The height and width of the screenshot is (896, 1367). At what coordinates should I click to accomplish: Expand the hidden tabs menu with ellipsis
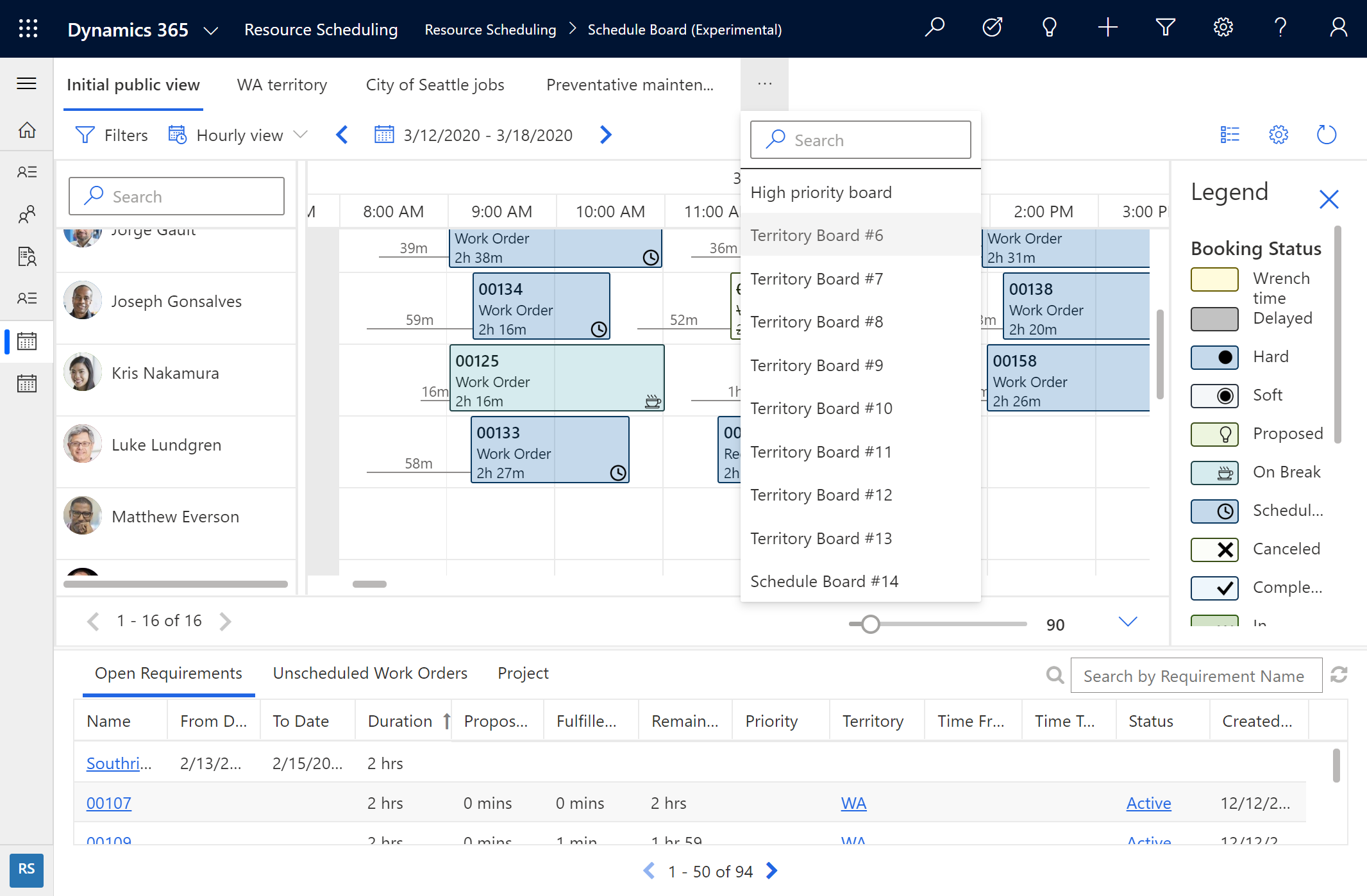[763, 84]
